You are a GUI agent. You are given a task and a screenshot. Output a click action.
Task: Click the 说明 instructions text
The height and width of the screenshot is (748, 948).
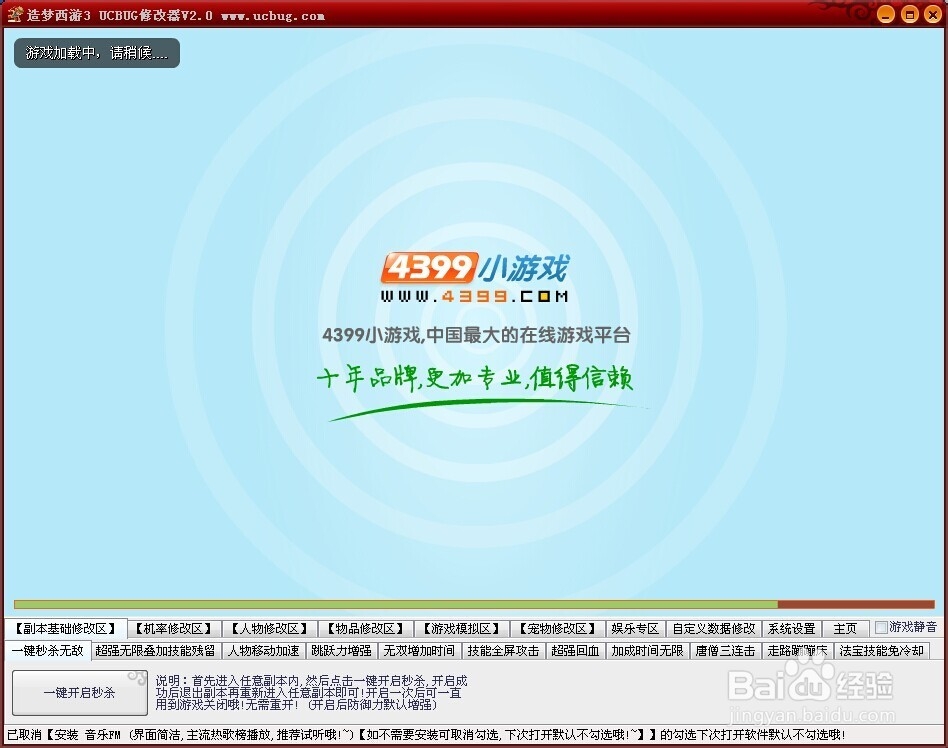click(311, 692)
